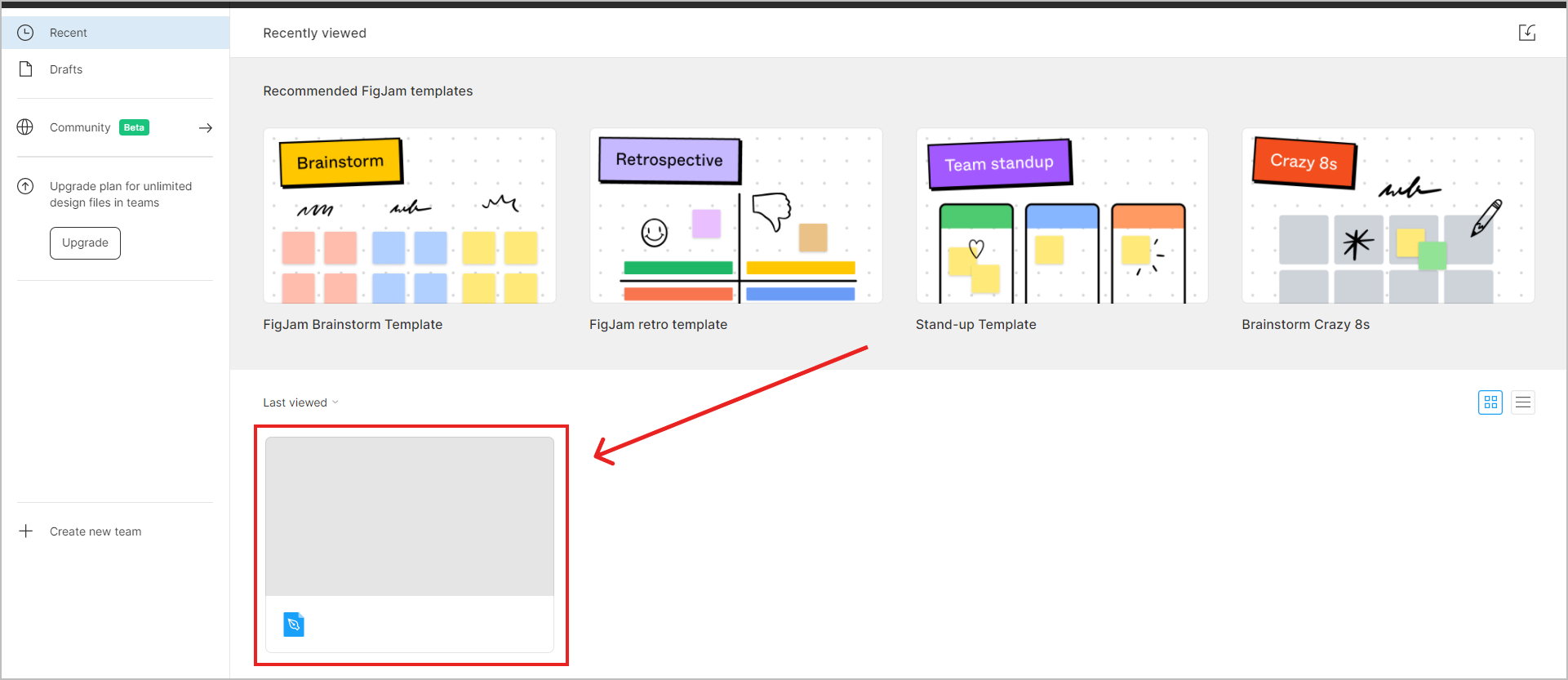The height and width of the screenshot is (680, 1568).
Task: Click the clock icon beside Recent
Action: (x=25, y=33)
